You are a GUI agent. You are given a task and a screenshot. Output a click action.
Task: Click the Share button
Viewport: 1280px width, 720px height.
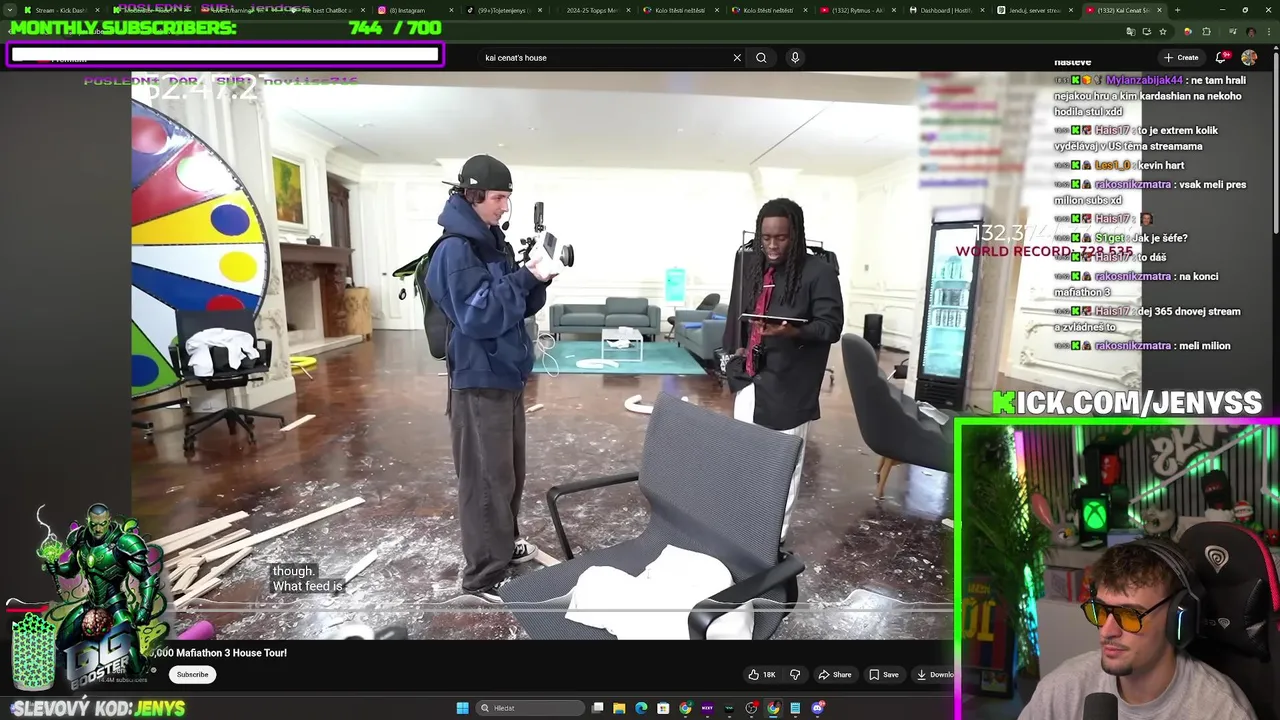coord(834,675)
